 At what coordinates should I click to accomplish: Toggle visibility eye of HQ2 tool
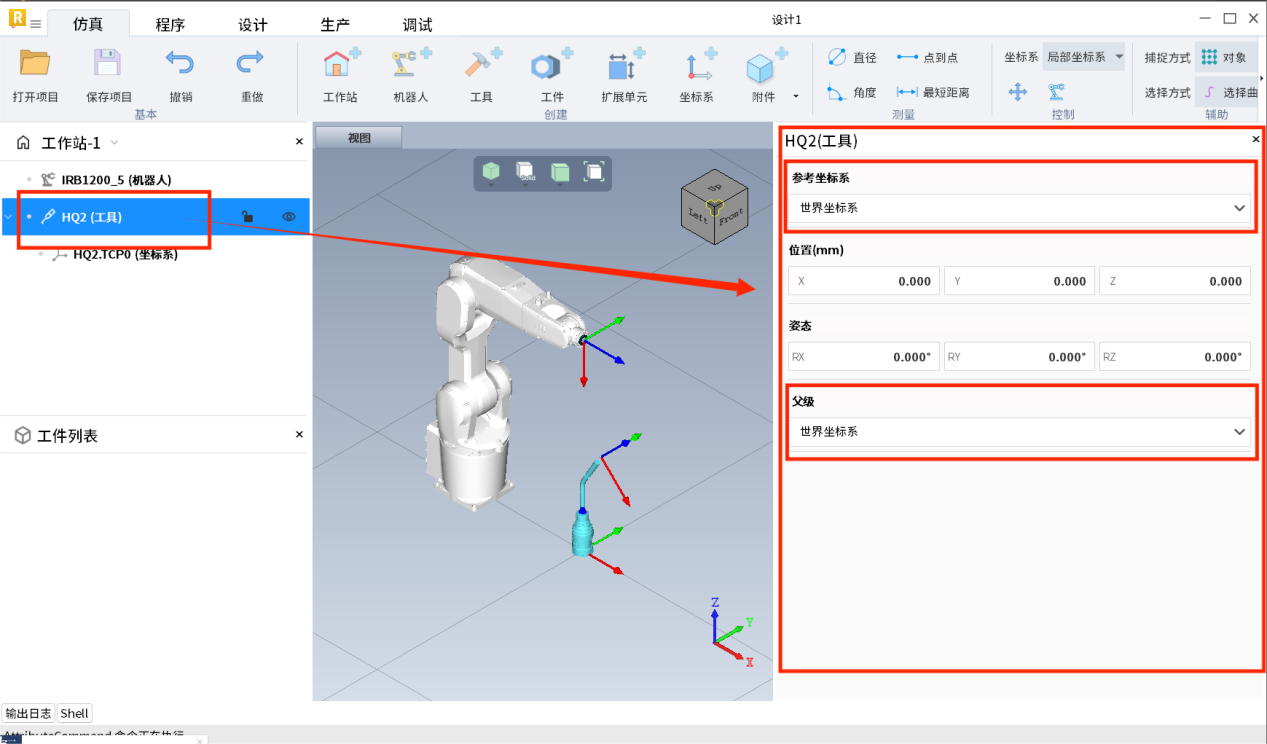(289, 217)
